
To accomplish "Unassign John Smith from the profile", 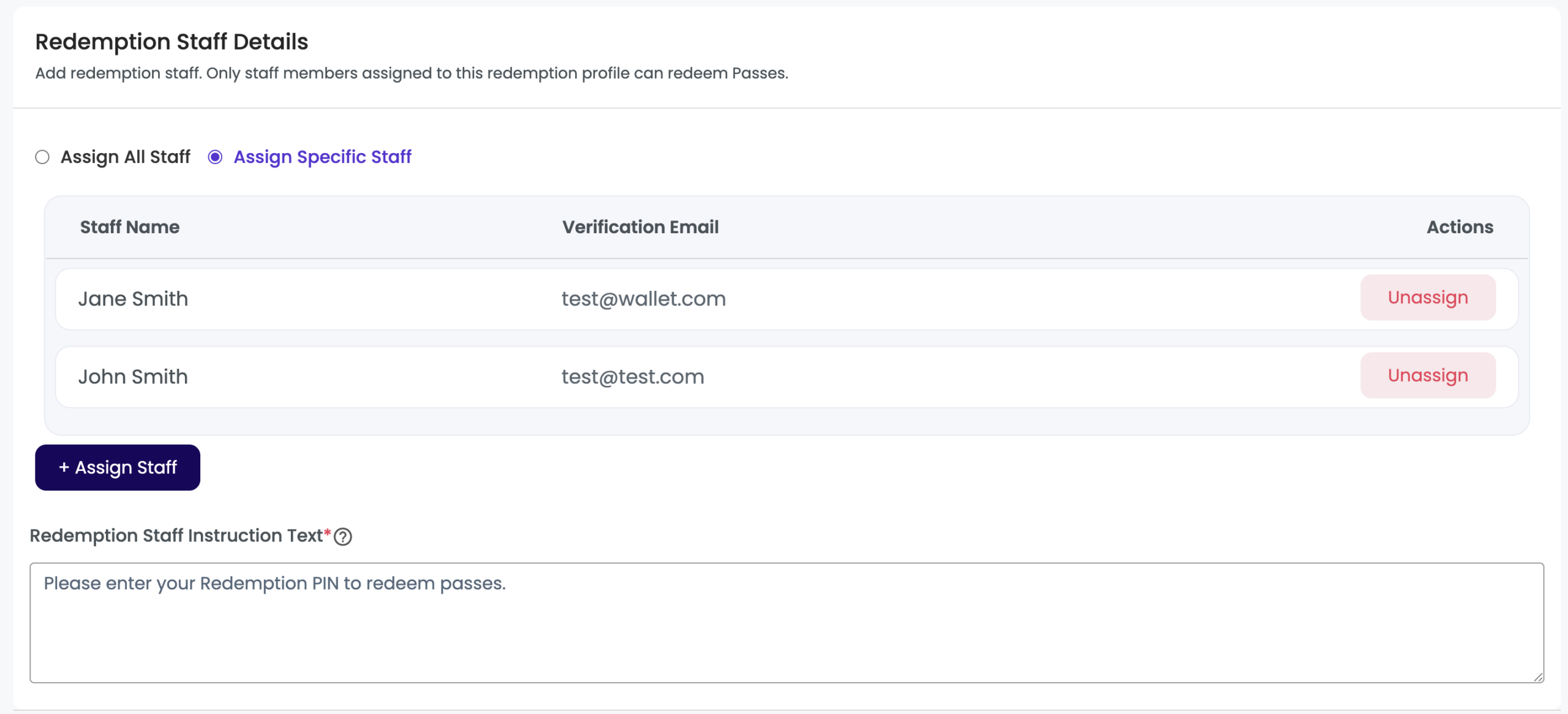I will [x=1427, y=375].
